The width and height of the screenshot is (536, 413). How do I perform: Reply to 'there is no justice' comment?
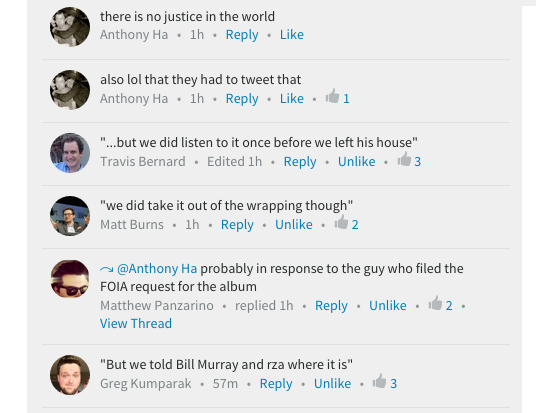point(242,35)
